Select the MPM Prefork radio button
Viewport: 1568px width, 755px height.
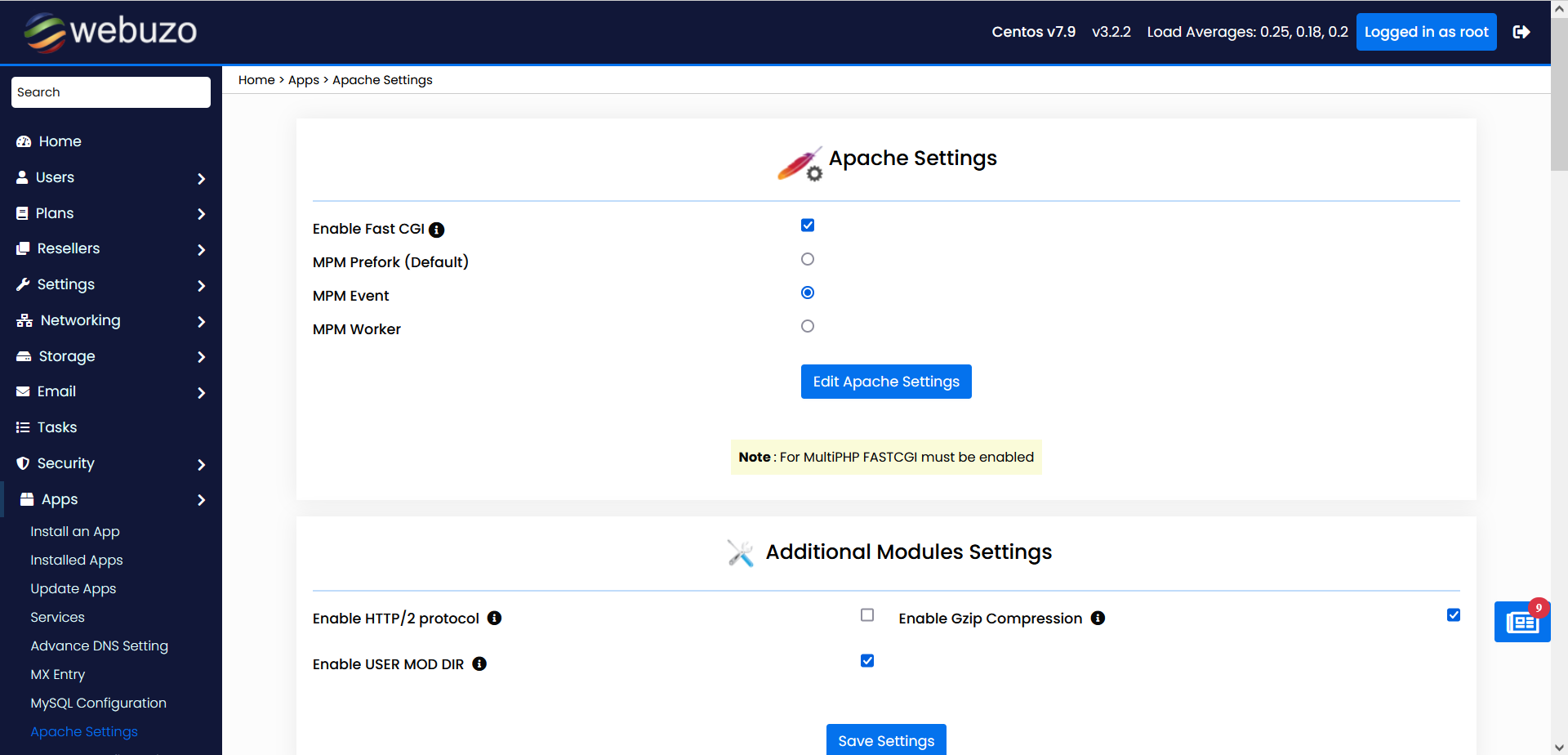(x=808, y=259)
